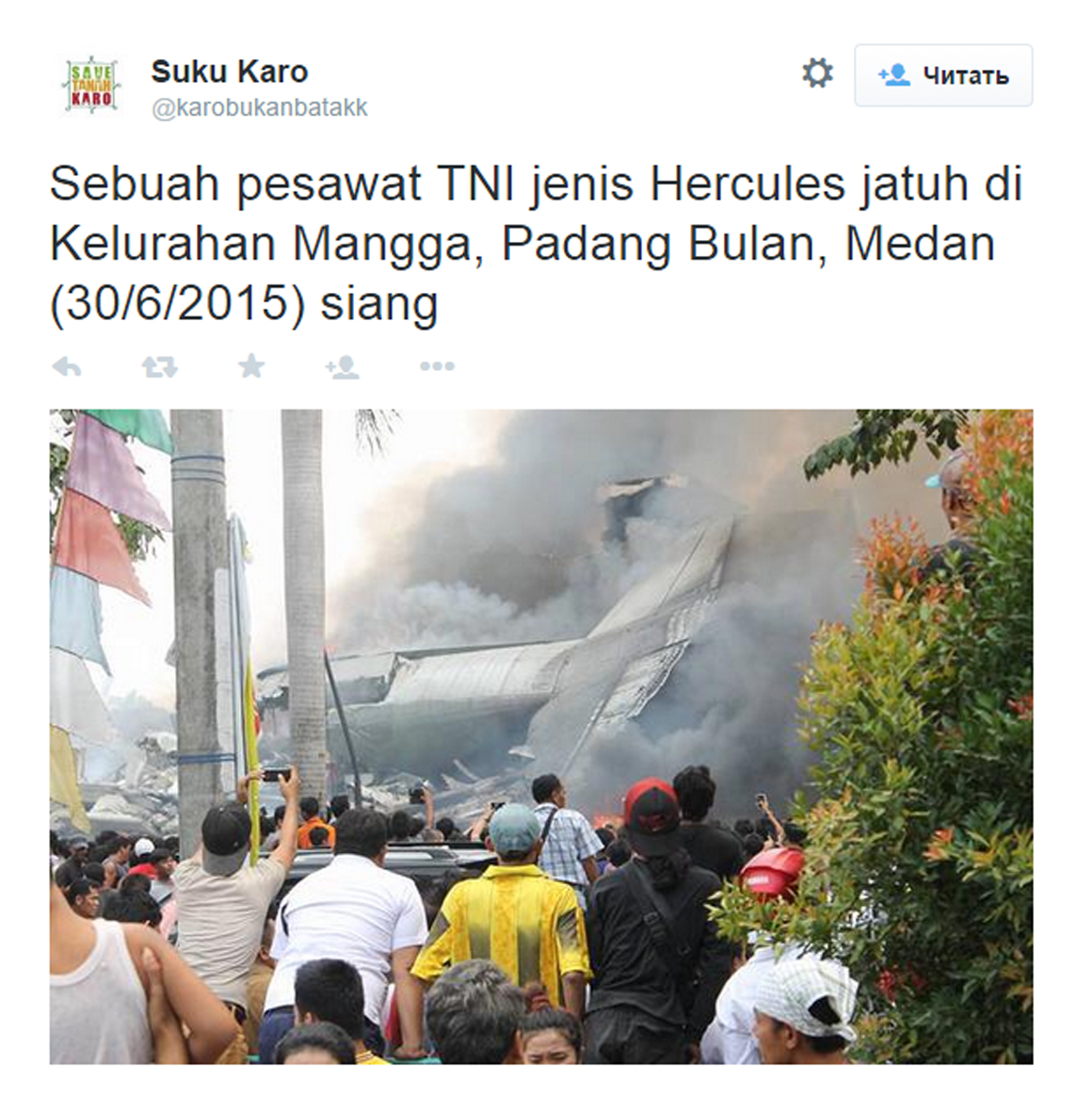This screenshot has width=1092, height=1096.
Task: Click the add-user icon below the tweet
Action: coord(343,367)
